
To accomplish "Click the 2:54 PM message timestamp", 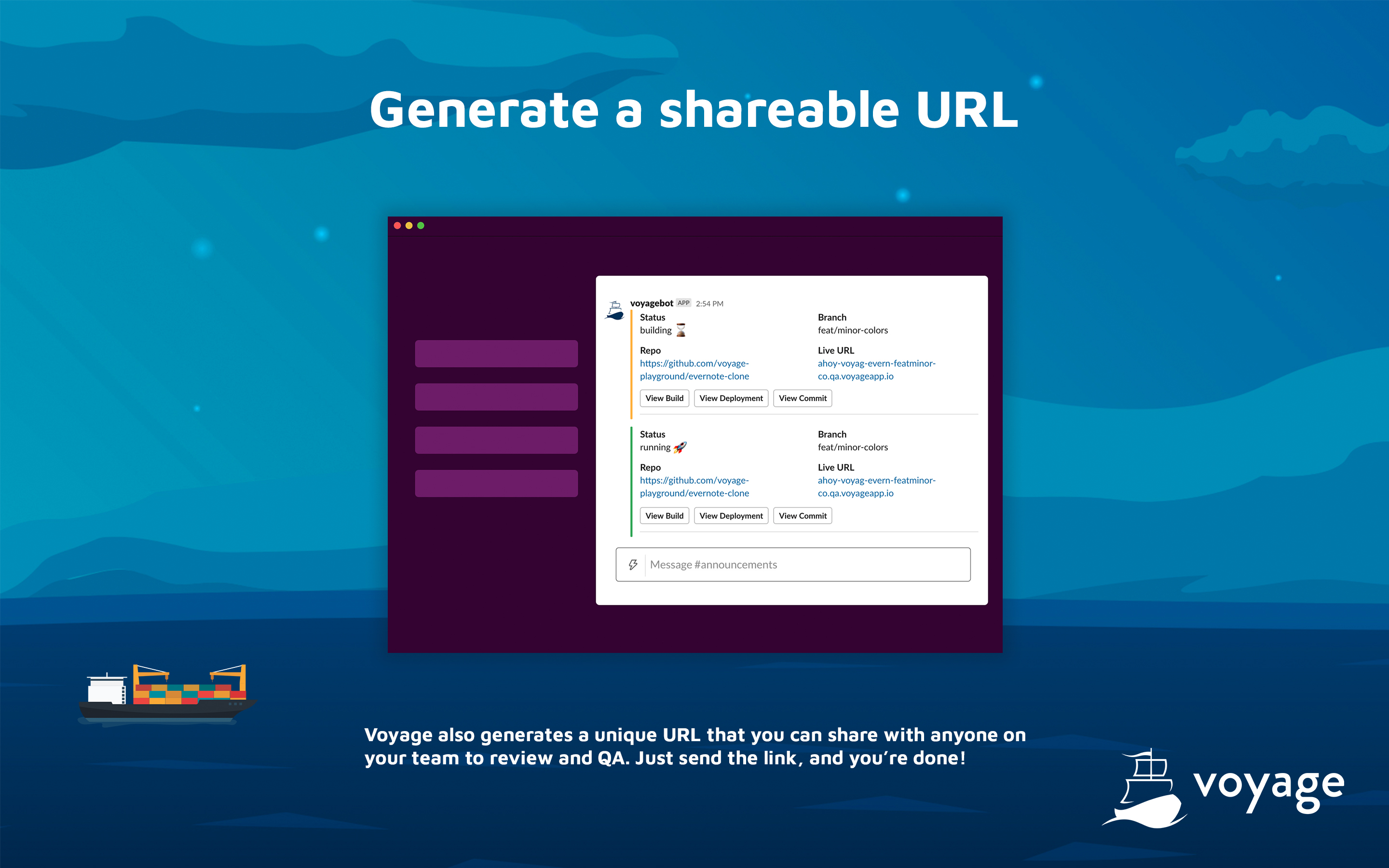I will pyautogui.click(x=709, y=304).
